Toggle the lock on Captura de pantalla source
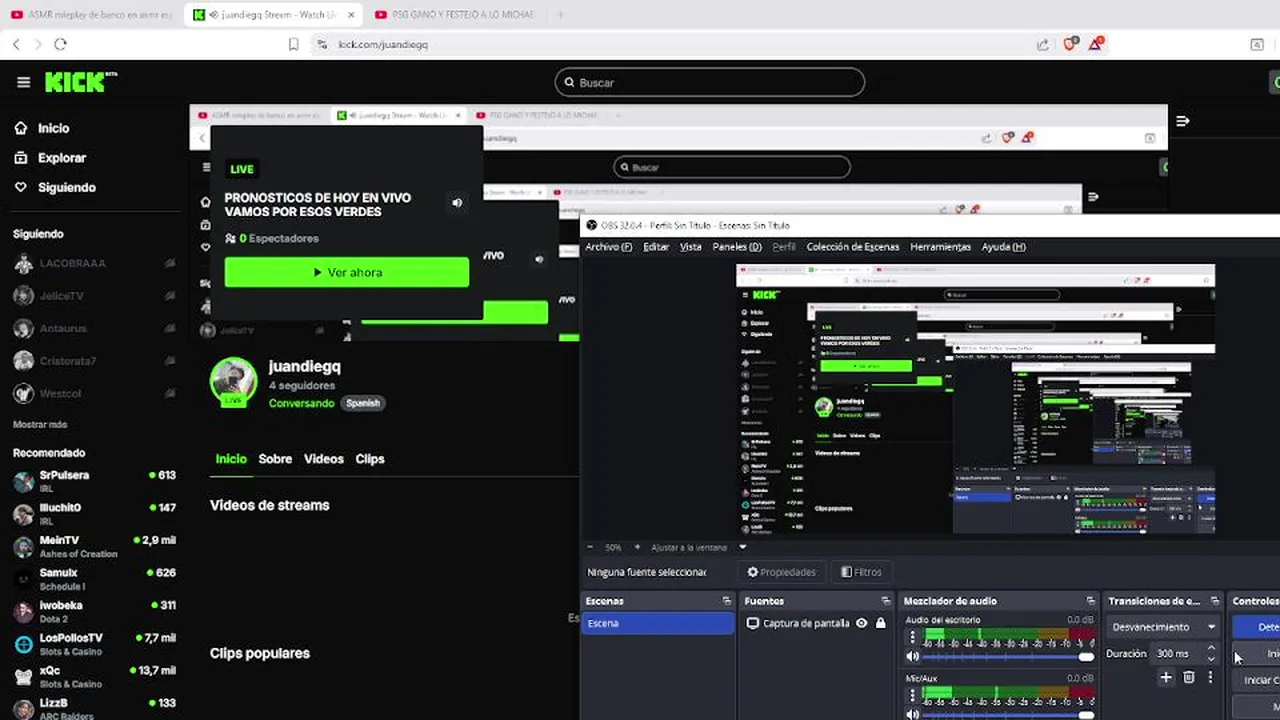 (x=880, y=623)
